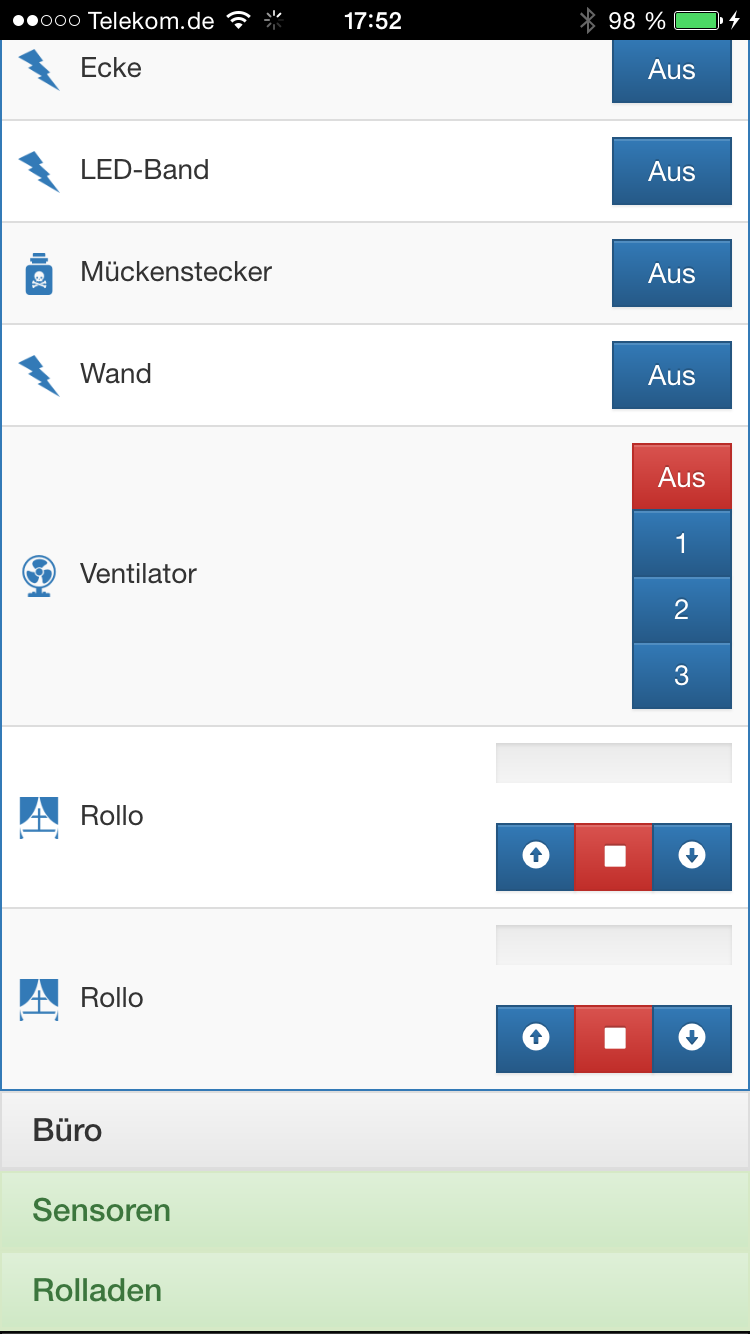Viewport: 750px width, 1334px height.
Task: Tap the lightning icon beside LED-Band
Action: 39,171
